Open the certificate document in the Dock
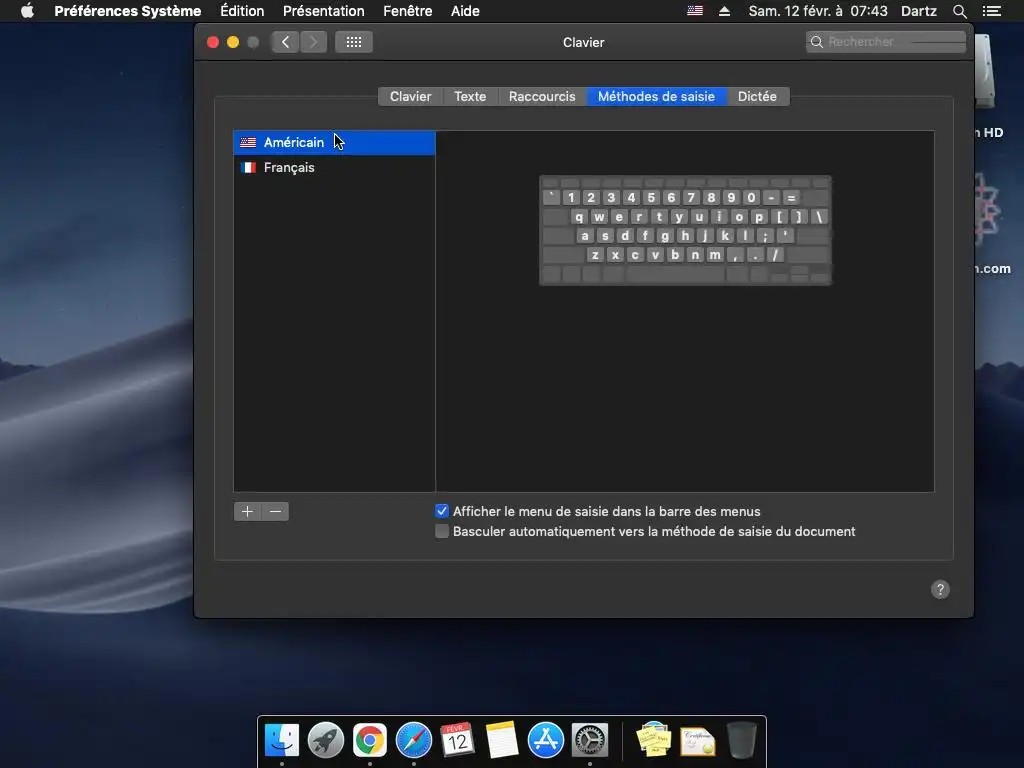1024x768 pixels. click(x=697, y=741)
